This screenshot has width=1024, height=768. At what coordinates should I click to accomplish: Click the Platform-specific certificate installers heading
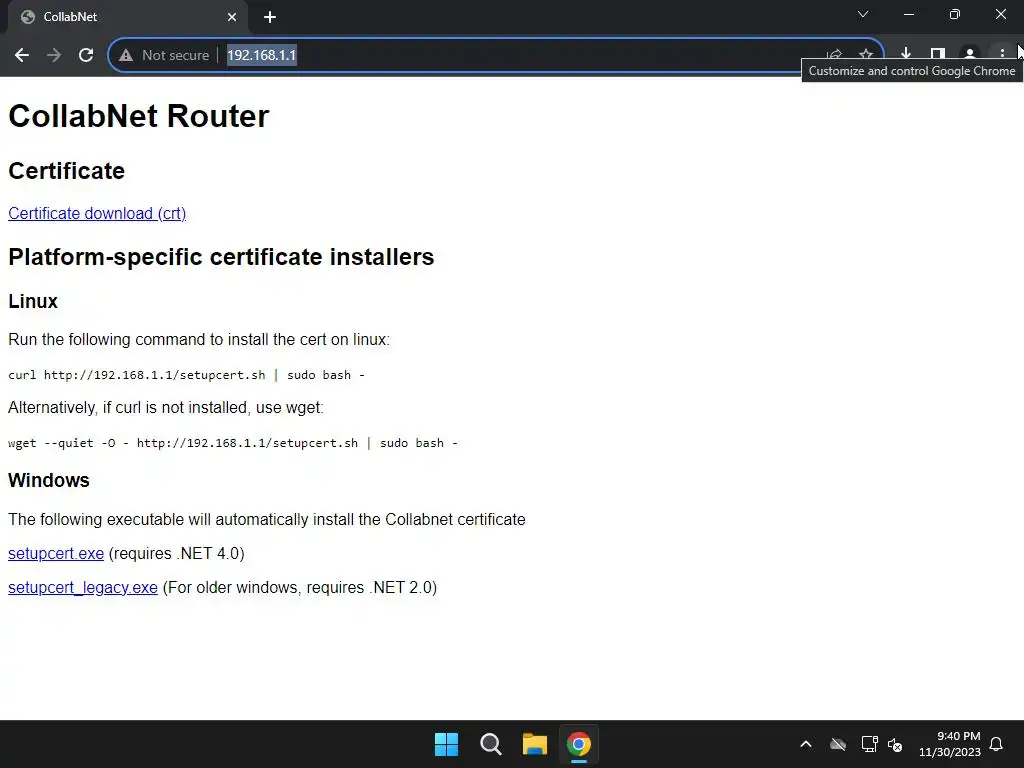[221, 257]
